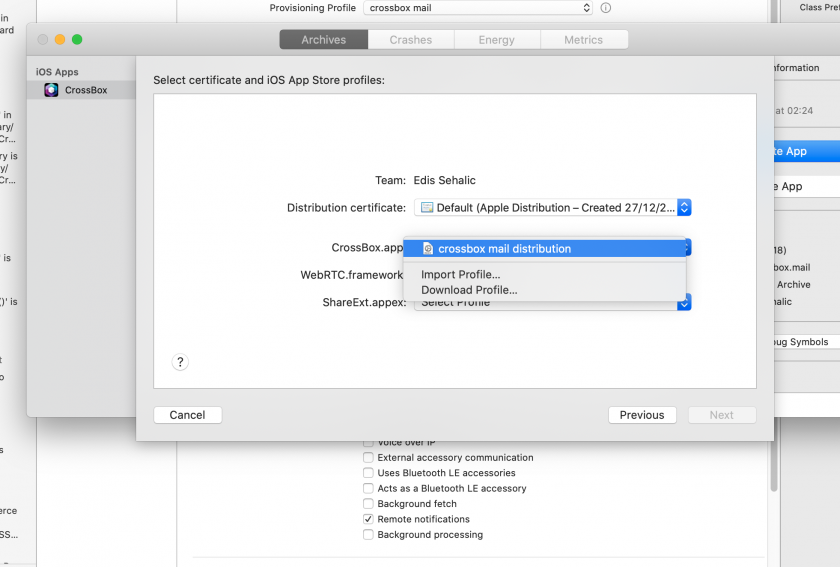
Task: Click the info icon beside Provisioning Profile
Action: tap(605, 8)
